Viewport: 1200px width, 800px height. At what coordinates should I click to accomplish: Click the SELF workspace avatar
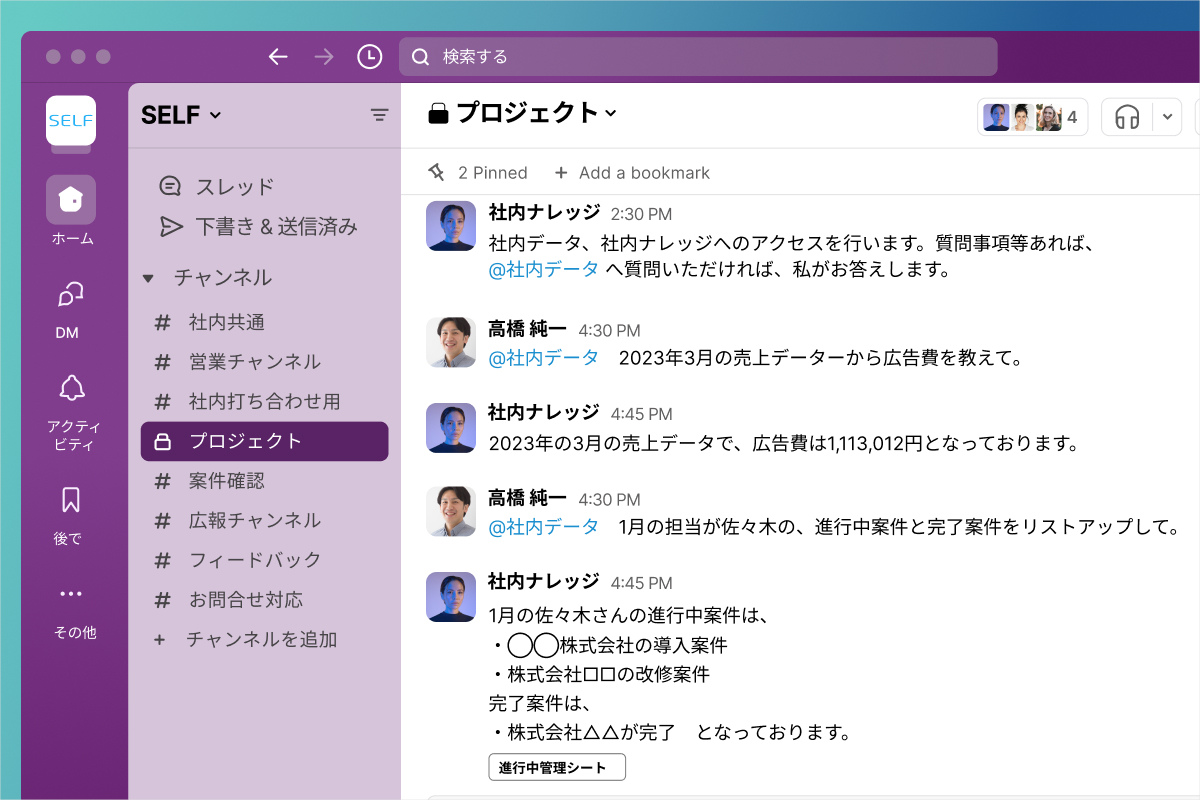[70, 120]
